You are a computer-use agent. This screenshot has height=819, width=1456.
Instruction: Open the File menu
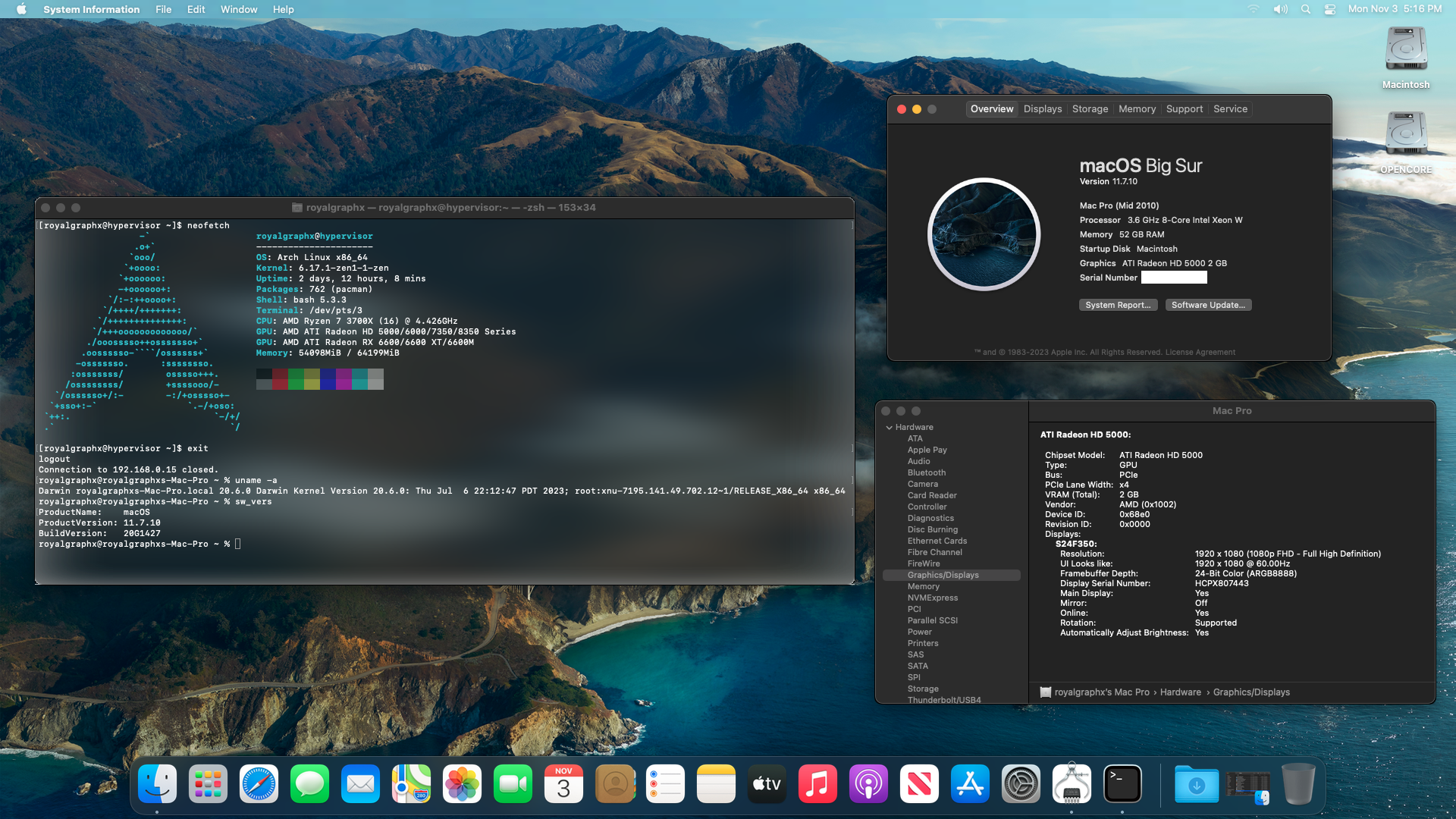(163, 9)
